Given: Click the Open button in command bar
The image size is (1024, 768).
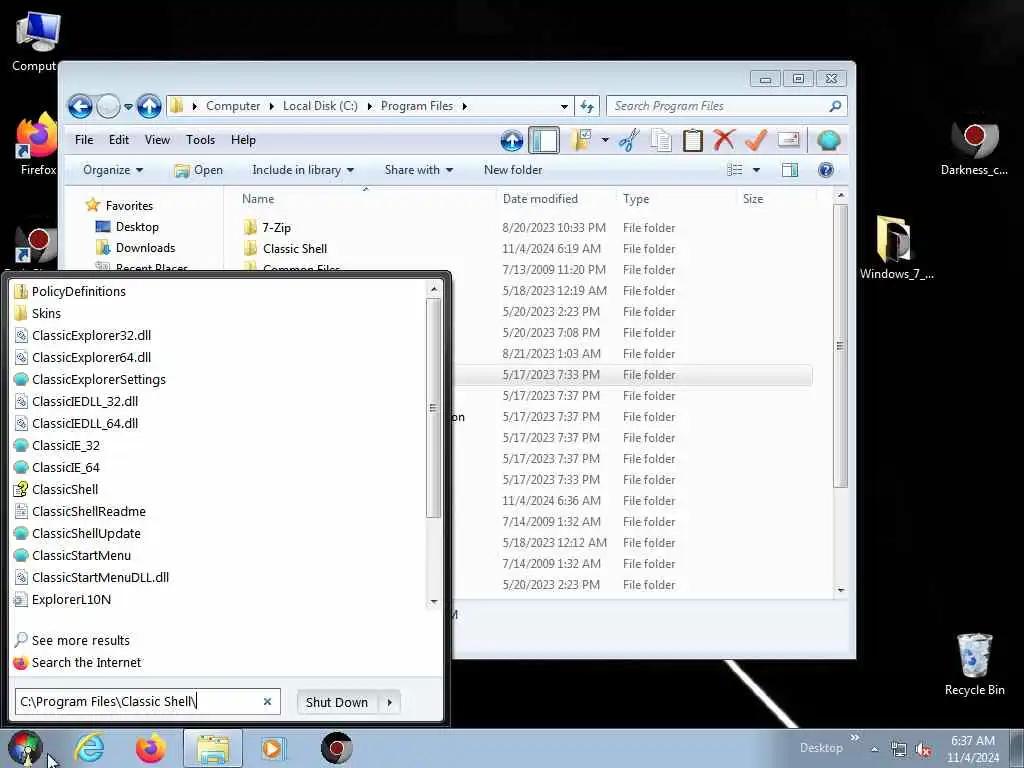Looking at the screenshot, I should pos(199,170).
